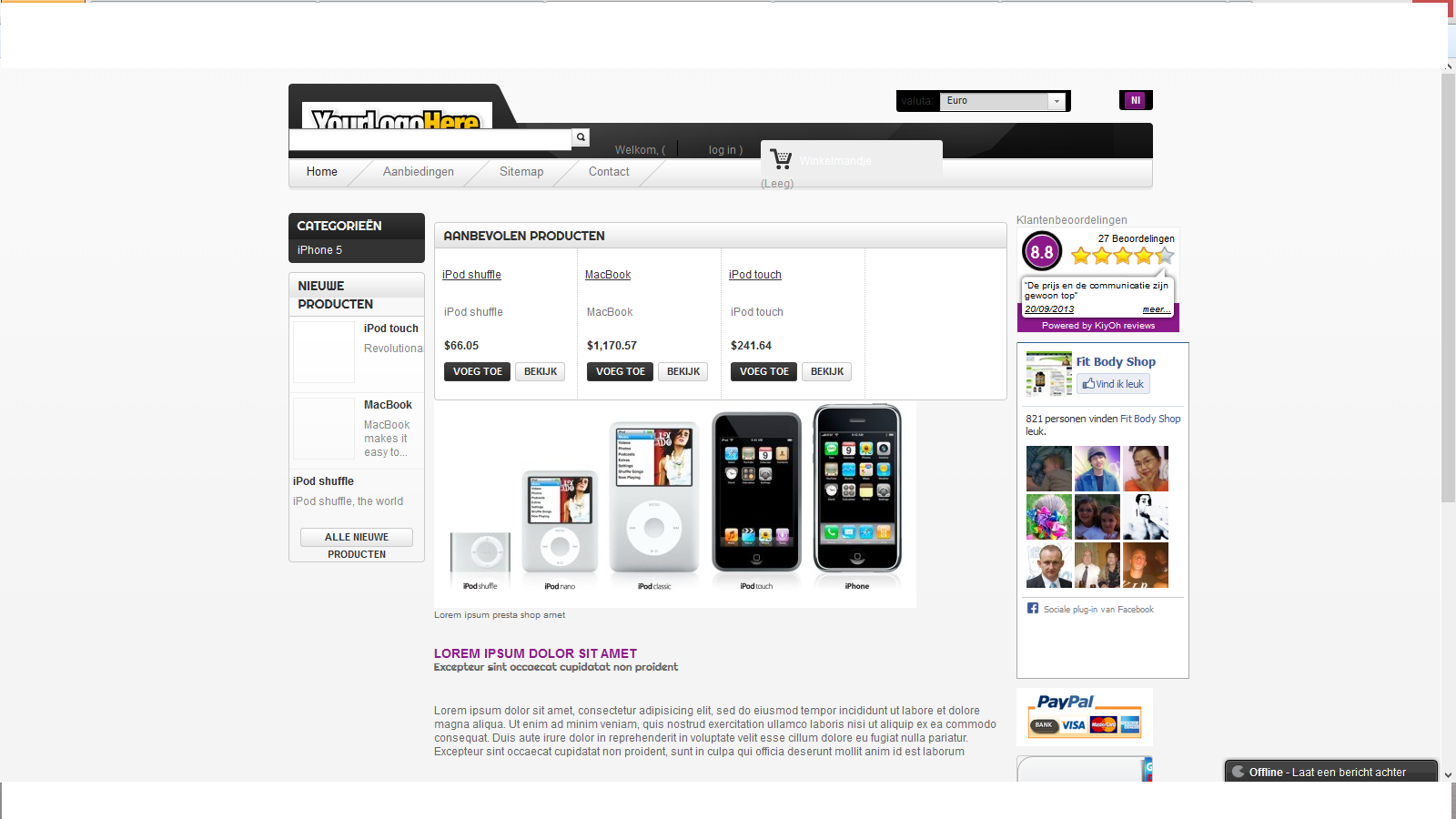Open the Winkelmandje cart link
The width and height of the screenshot is (1456, 819).
(836, 161)
